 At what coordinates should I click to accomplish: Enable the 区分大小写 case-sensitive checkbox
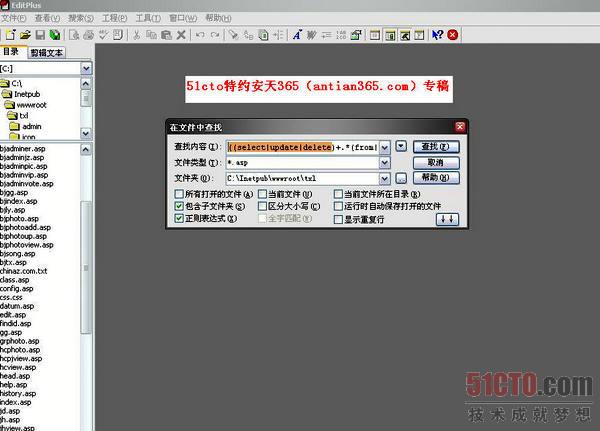tap(262, 206)
